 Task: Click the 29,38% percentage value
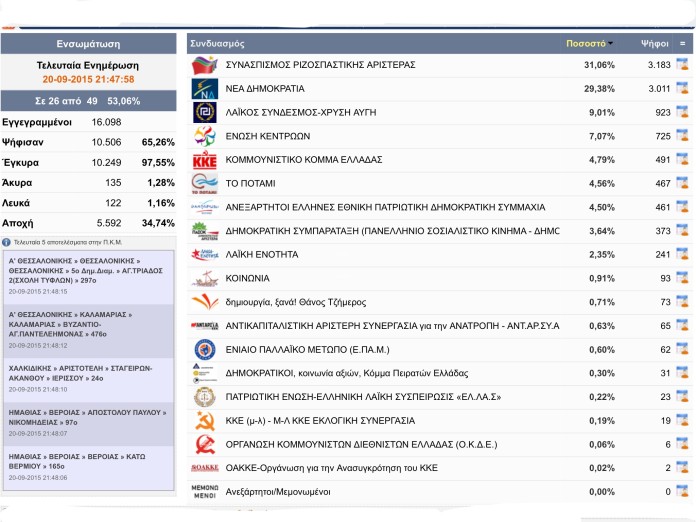click(599, 89)
